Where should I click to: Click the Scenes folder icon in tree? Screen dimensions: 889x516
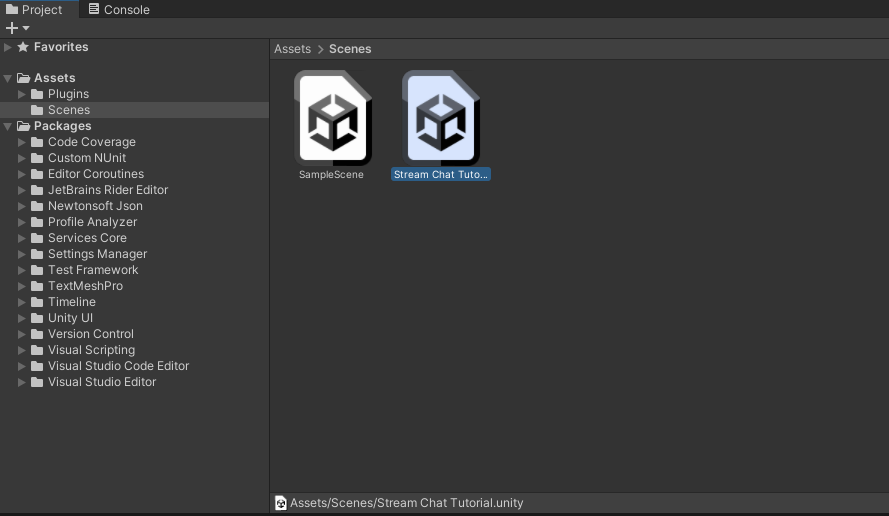click(37, 110)
